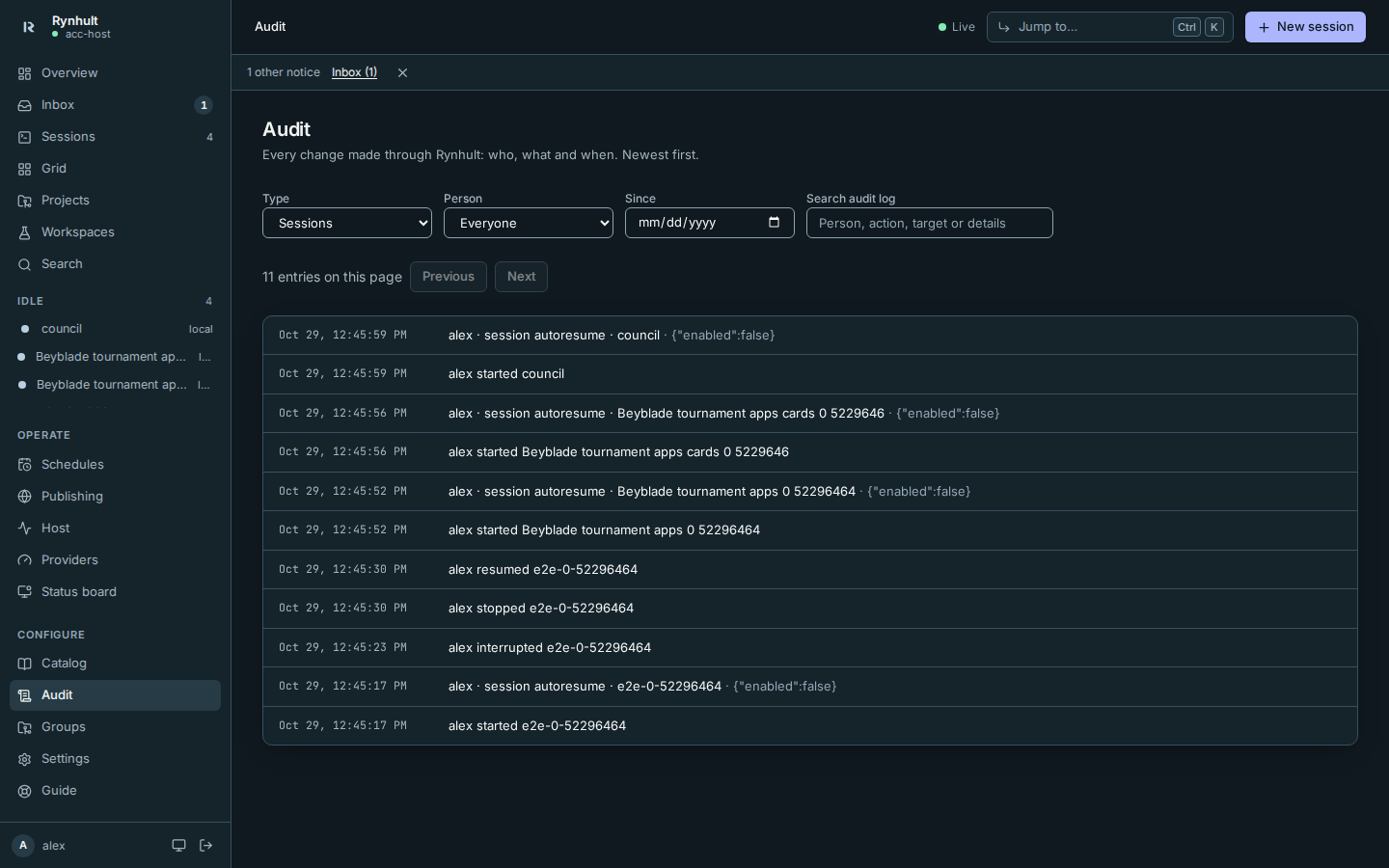Viewport: 1389px width, 868px height.
Task: Click row "alex resumed e2e-0-52296464"
Action: 810,570
